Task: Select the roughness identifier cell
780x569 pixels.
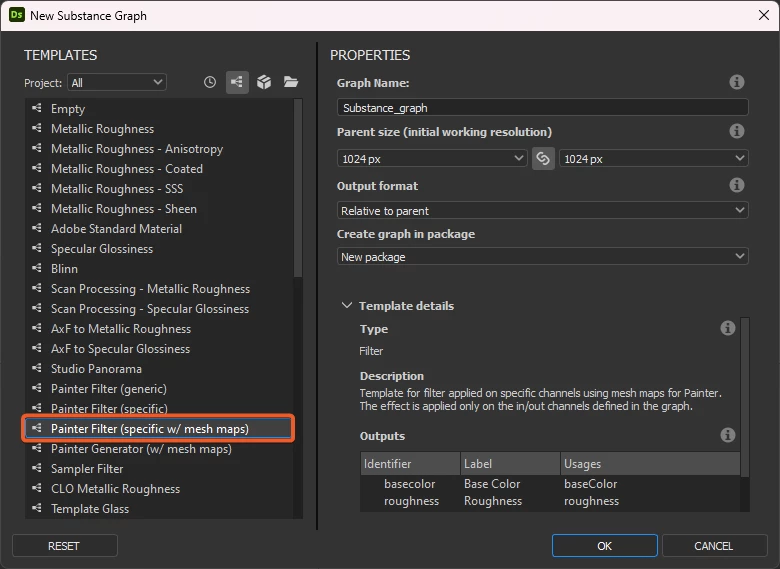Action: tap(411, 501)
